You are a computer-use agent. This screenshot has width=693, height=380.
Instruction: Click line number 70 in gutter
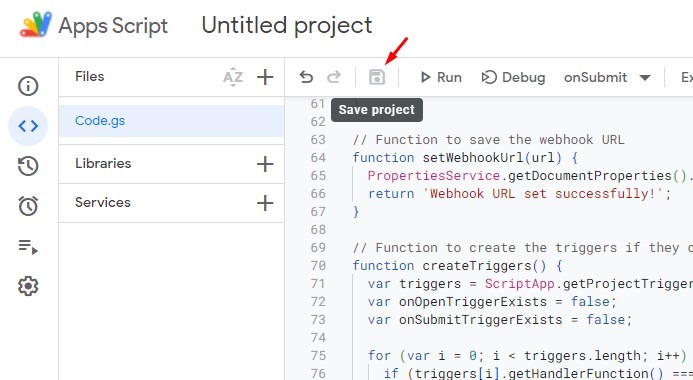click(318, 266)
